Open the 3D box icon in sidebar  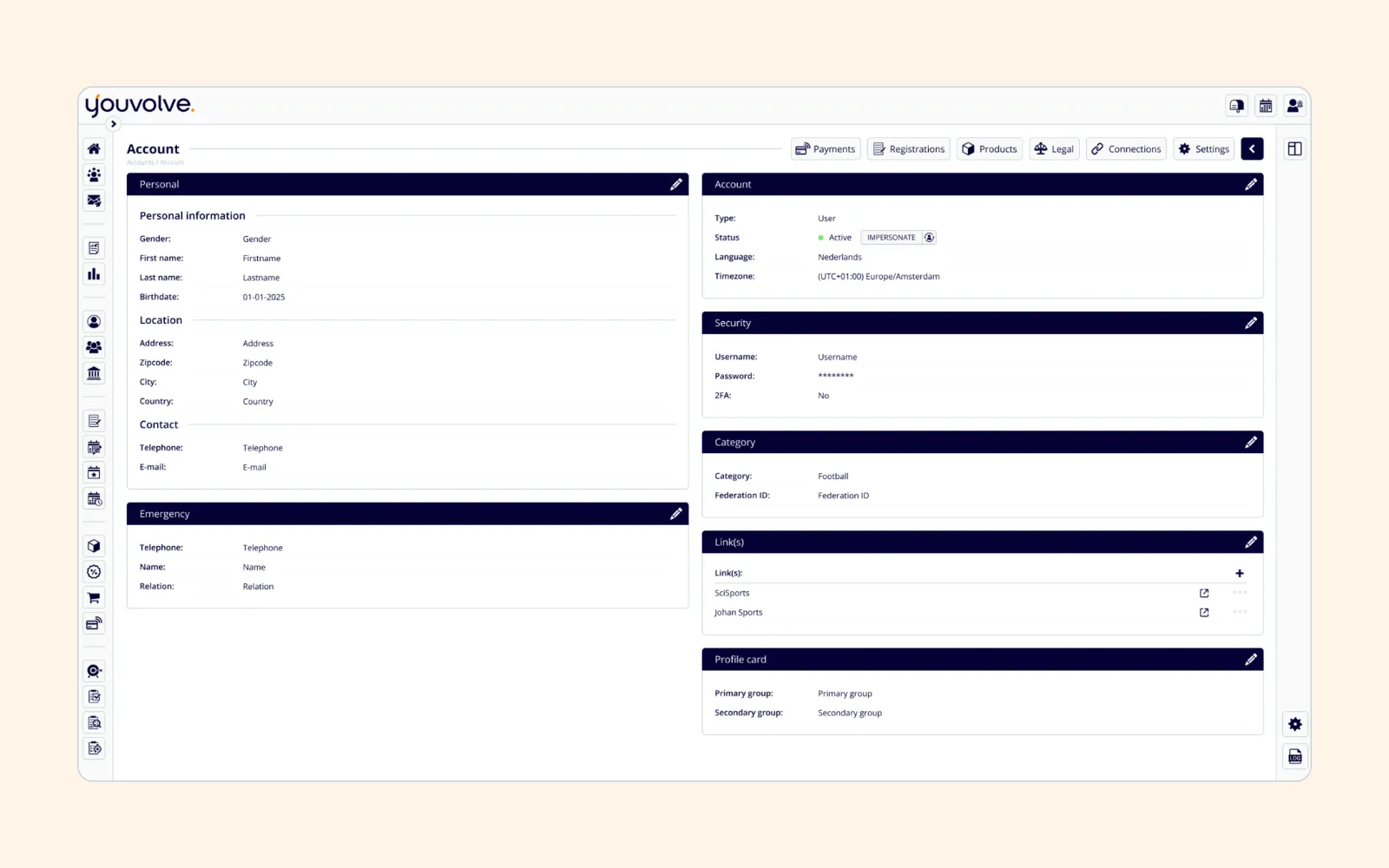tap(94, 546)
